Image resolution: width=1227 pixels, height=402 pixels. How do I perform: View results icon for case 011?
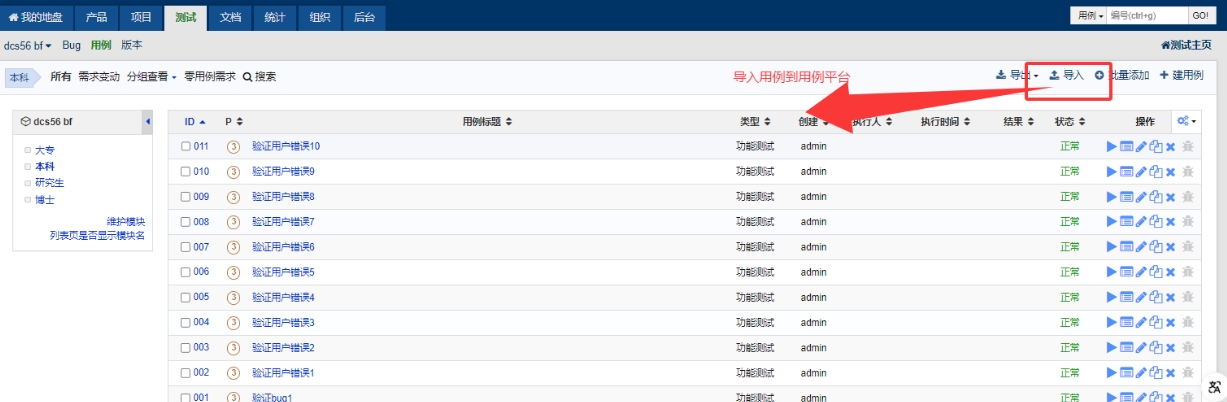click(x=1127, y=146)
